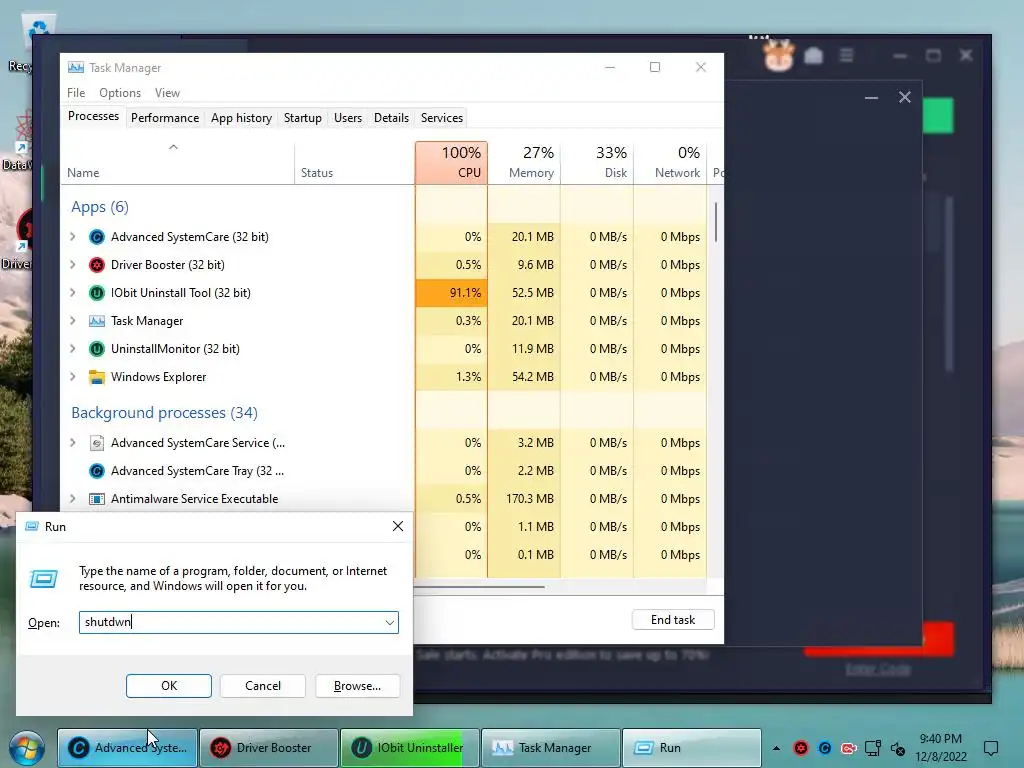Open the View menu in Task Manager
Viewport: 1024px width, 768px height.
point(167,93)
